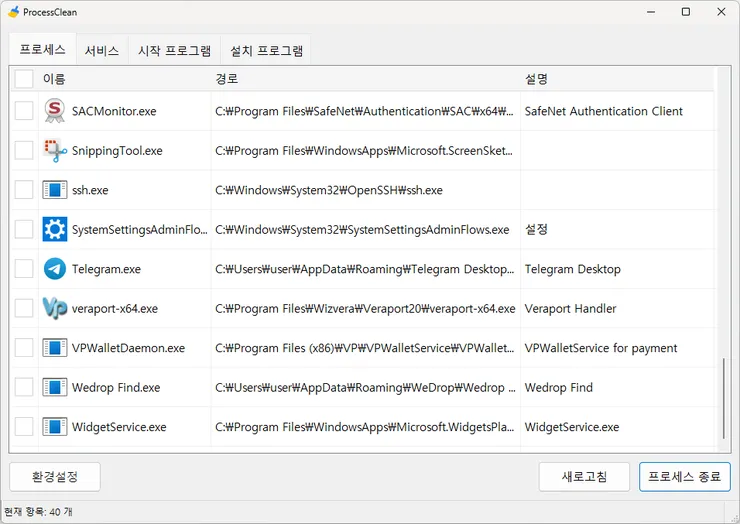Check the SACMonitor.exe row checkbox
Screen dimensions: 740x524
pyautogui.click(x=24, y=111)
